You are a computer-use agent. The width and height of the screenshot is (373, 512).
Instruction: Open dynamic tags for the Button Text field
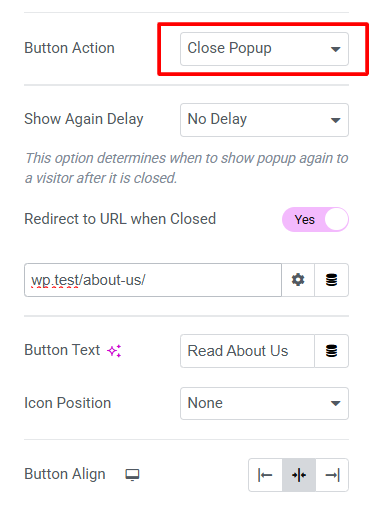tap(332, 351)
